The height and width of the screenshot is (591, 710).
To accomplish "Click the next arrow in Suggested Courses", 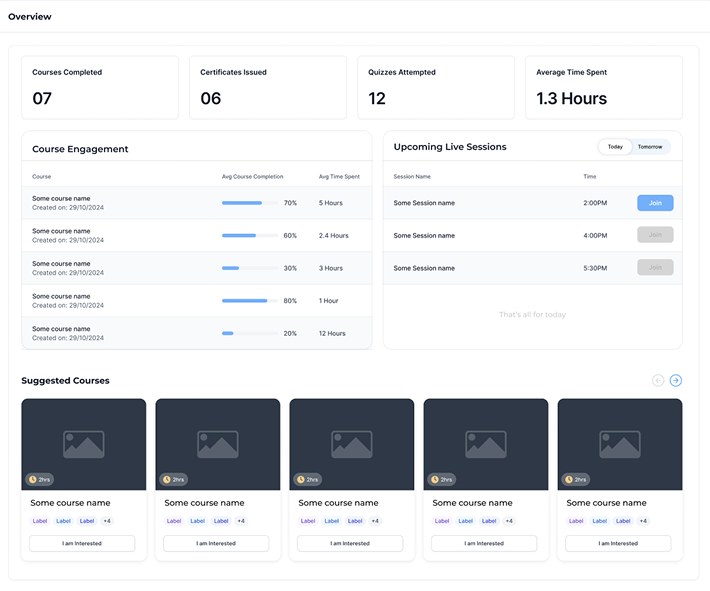I will pos(676,380).
